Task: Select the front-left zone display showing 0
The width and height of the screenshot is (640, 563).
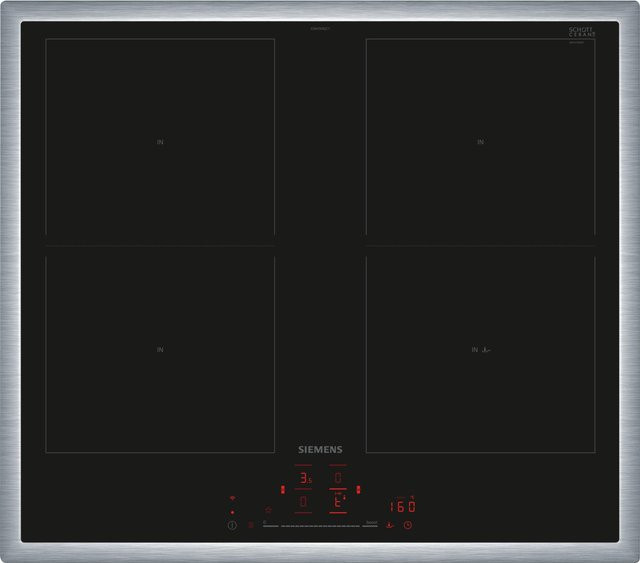Action: [x=303, y=502]
